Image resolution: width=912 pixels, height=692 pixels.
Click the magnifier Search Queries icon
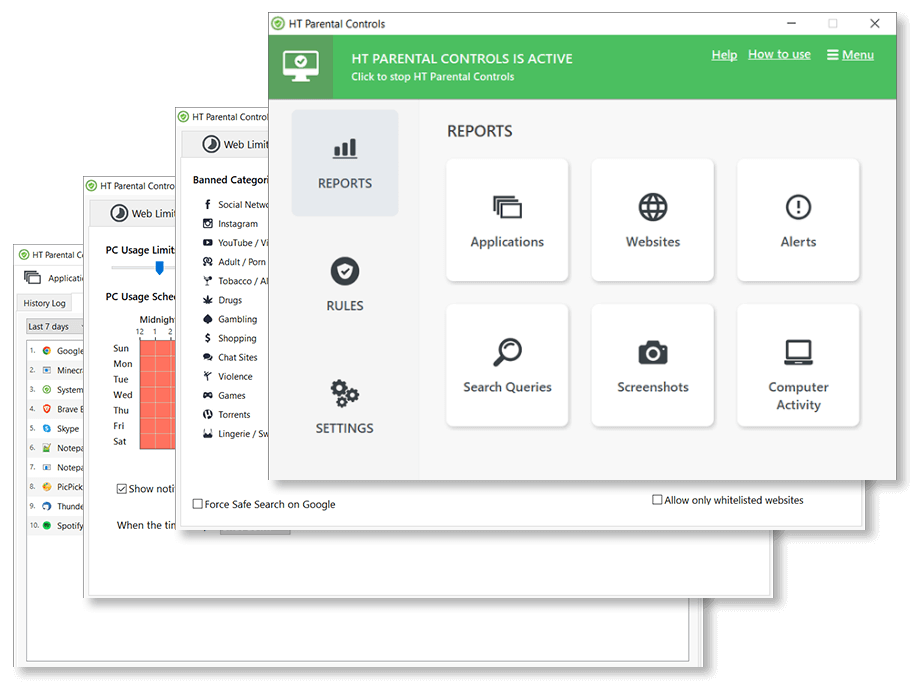(x=507, y=352)
